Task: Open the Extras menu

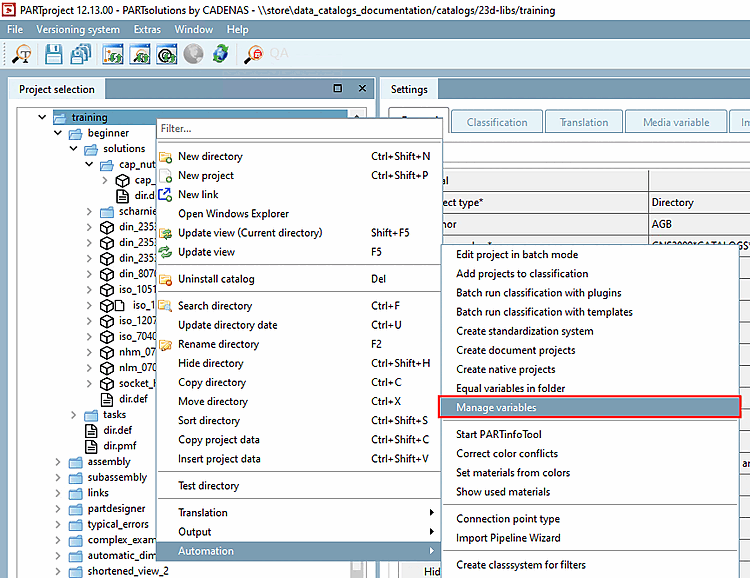Action: (x=147, y=29)
